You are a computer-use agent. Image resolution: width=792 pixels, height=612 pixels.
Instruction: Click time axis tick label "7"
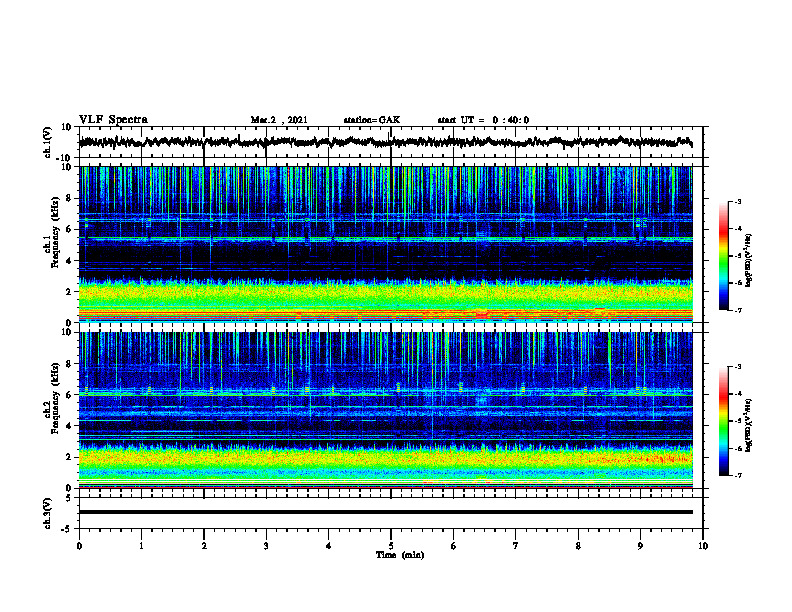pos(516,546)
